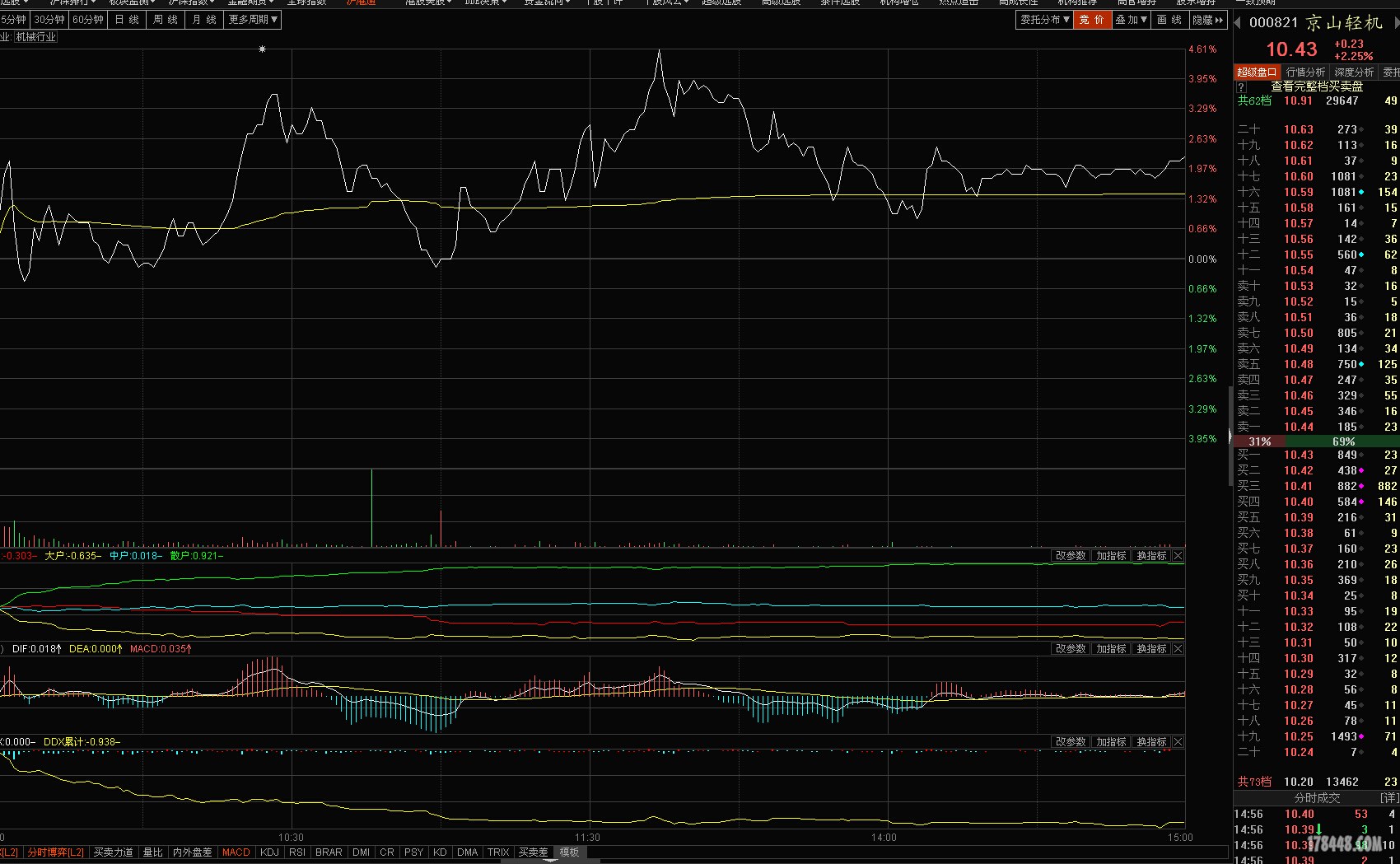The image size is (1400, 864).
Task: Toggle the 画线 drawing mode
Action: coord(1169,19)
